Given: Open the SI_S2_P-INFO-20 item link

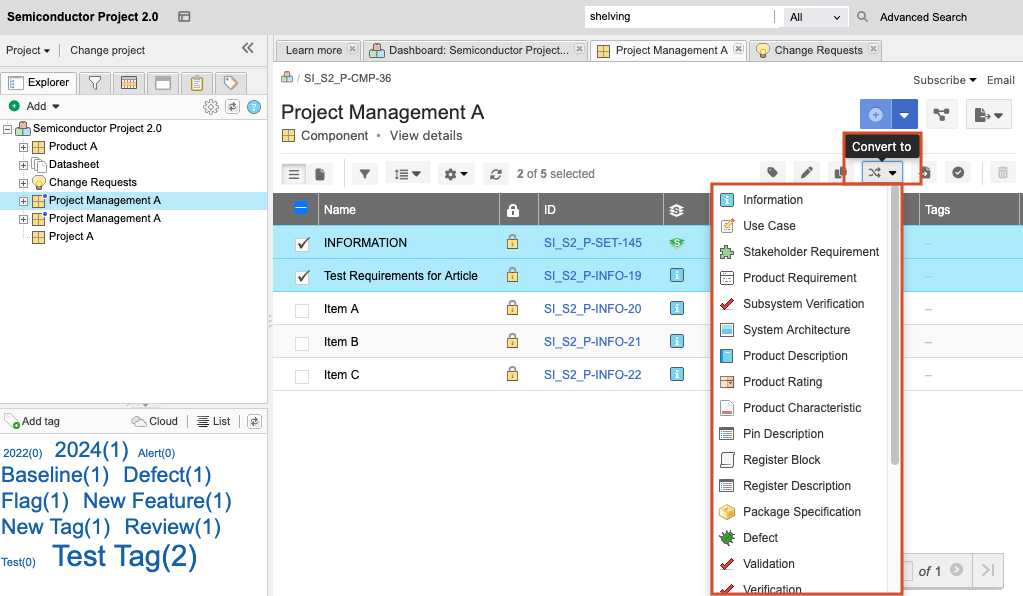Looking at the screenshot, I should [x=592, y=309].
